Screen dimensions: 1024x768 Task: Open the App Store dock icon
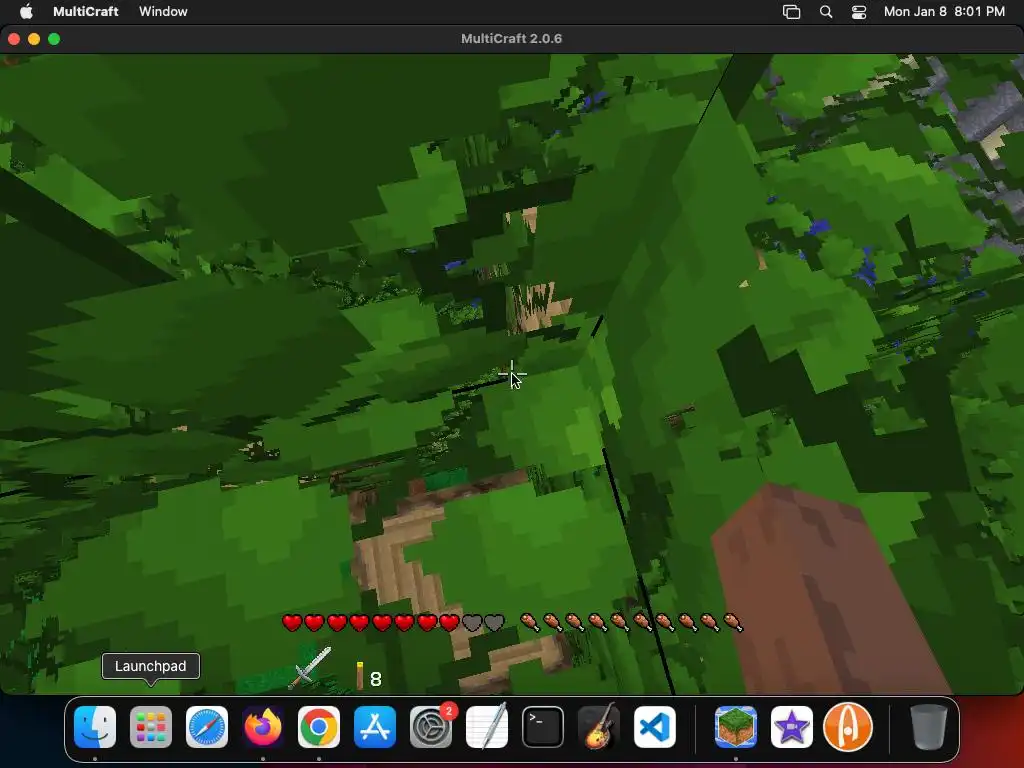pyautogui.click(x=375, y=727)
